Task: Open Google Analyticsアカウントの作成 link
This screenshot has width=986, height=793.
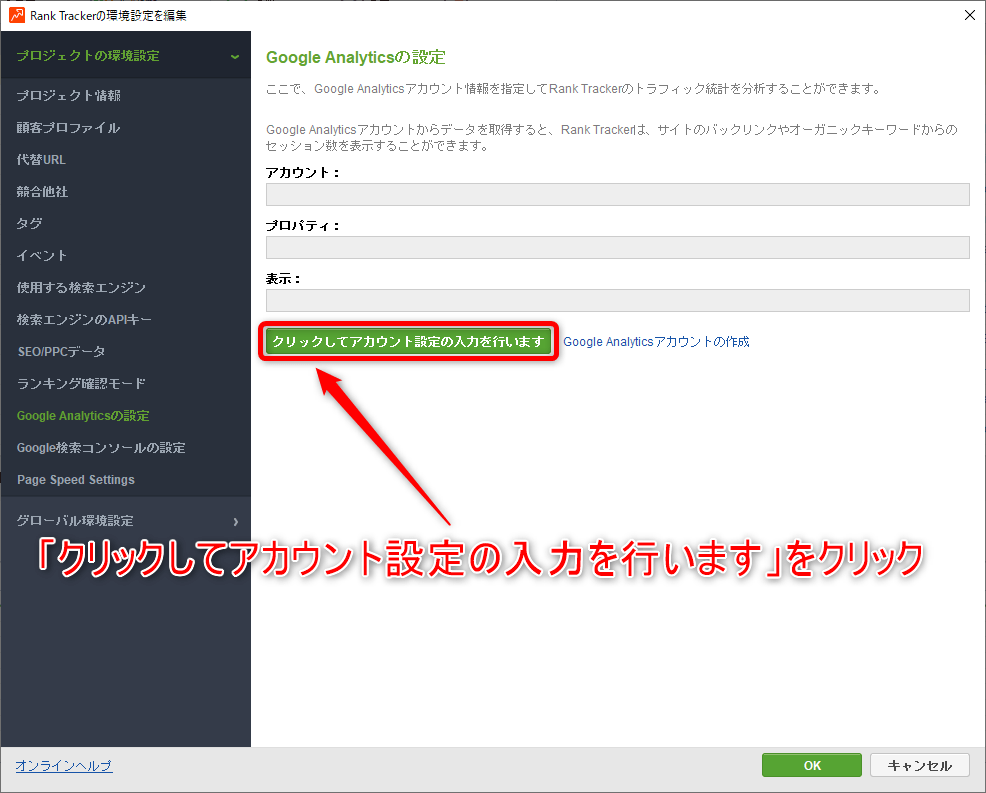Action: click(656, 342)
